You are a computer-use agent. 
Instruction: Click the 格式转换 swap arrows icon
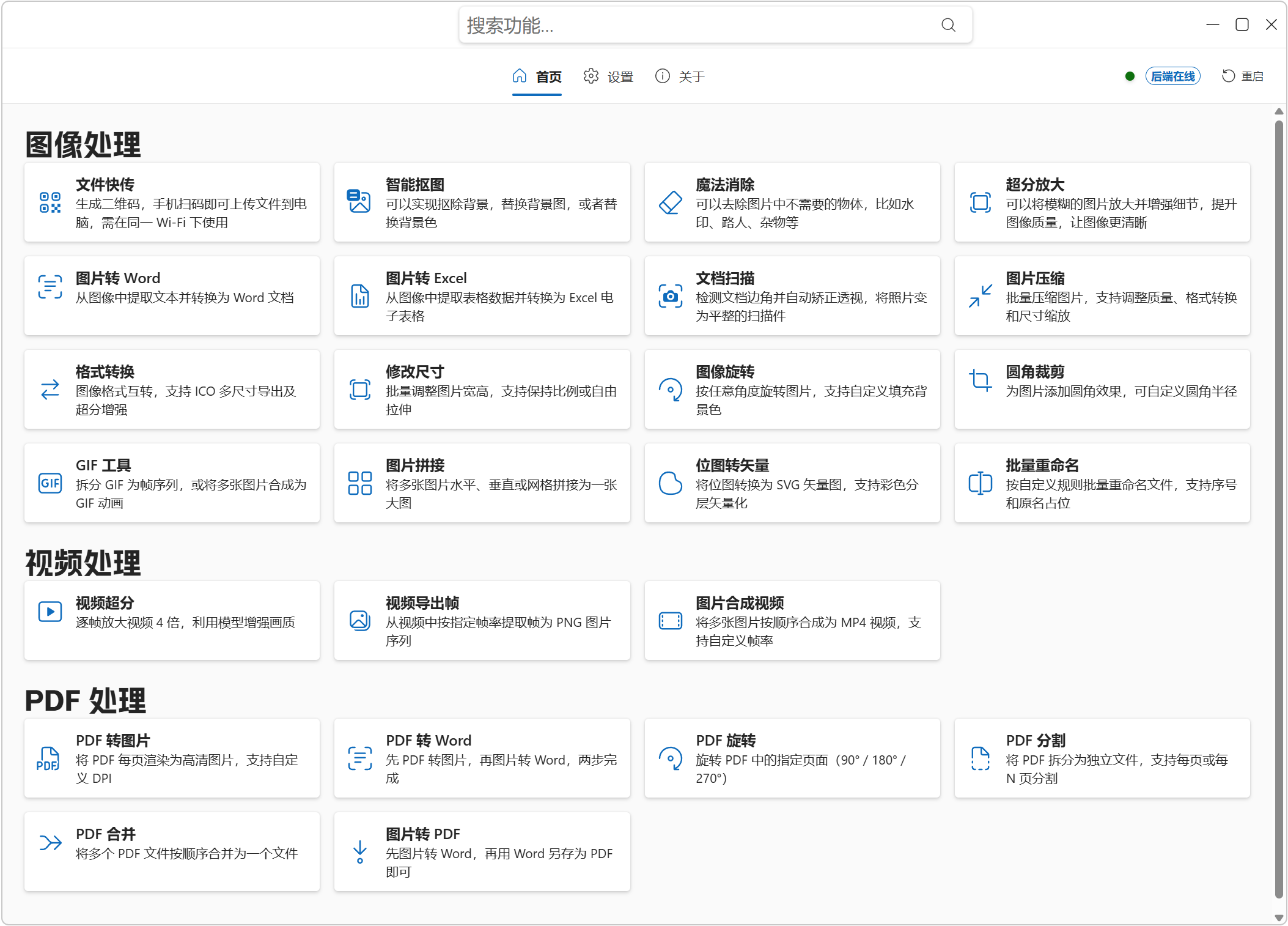coord(50,390)
